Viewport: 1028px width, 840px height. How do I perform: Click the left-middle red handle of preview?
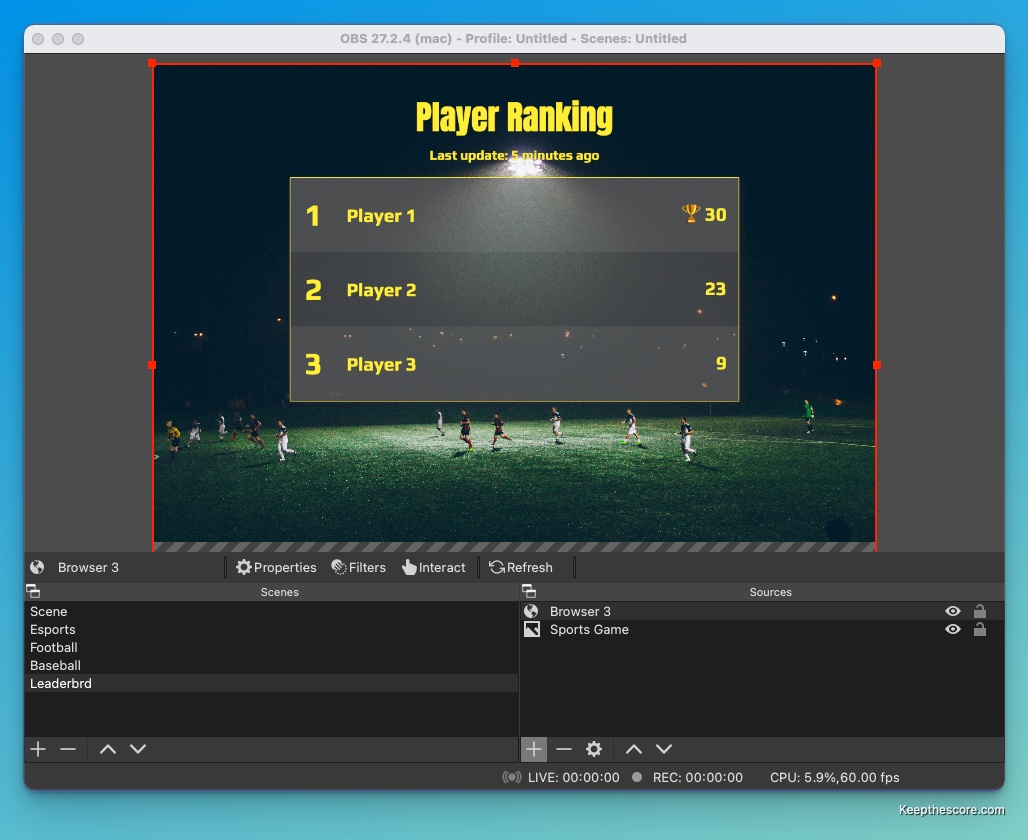point(152,365)
